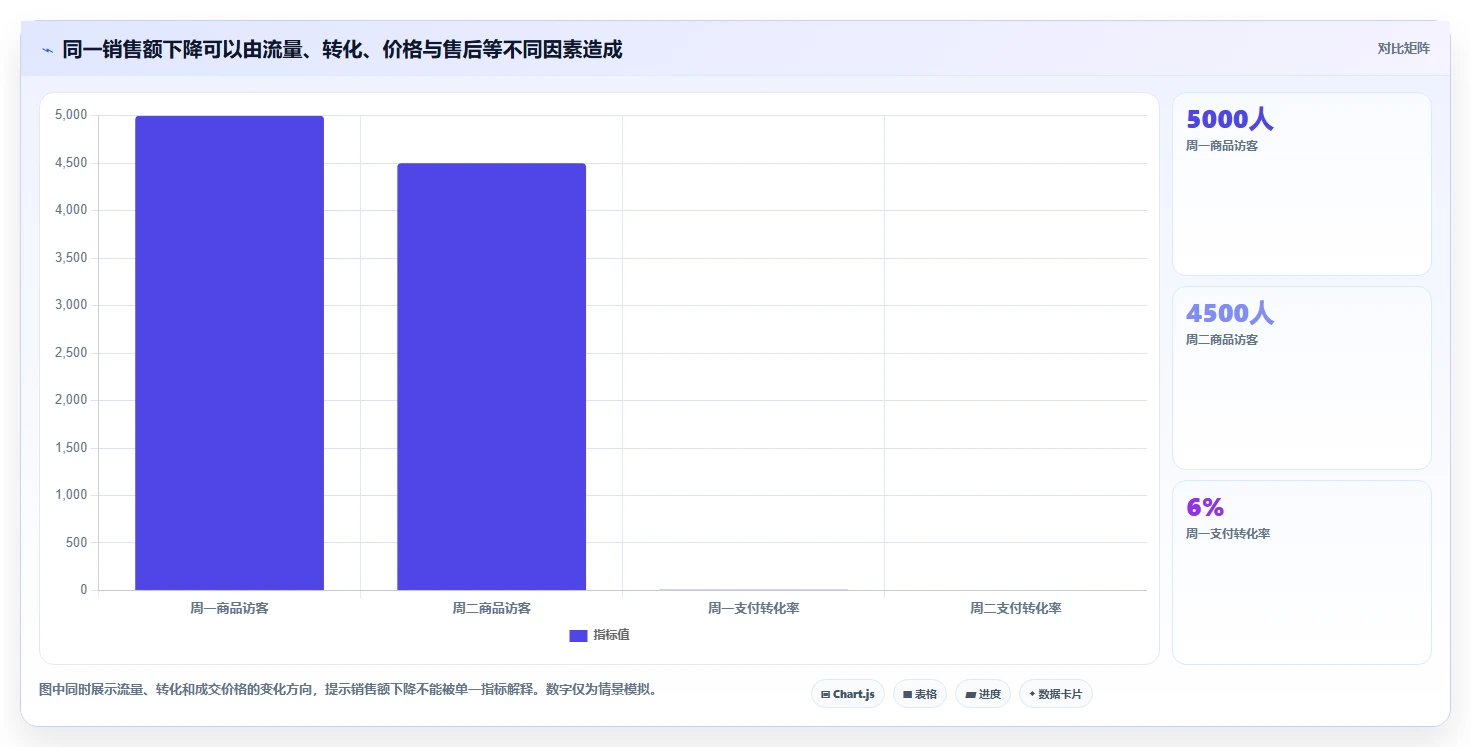The image size is (1471, 747).
Task: Open the 5000人 data card
Action: pos(1301,184)
